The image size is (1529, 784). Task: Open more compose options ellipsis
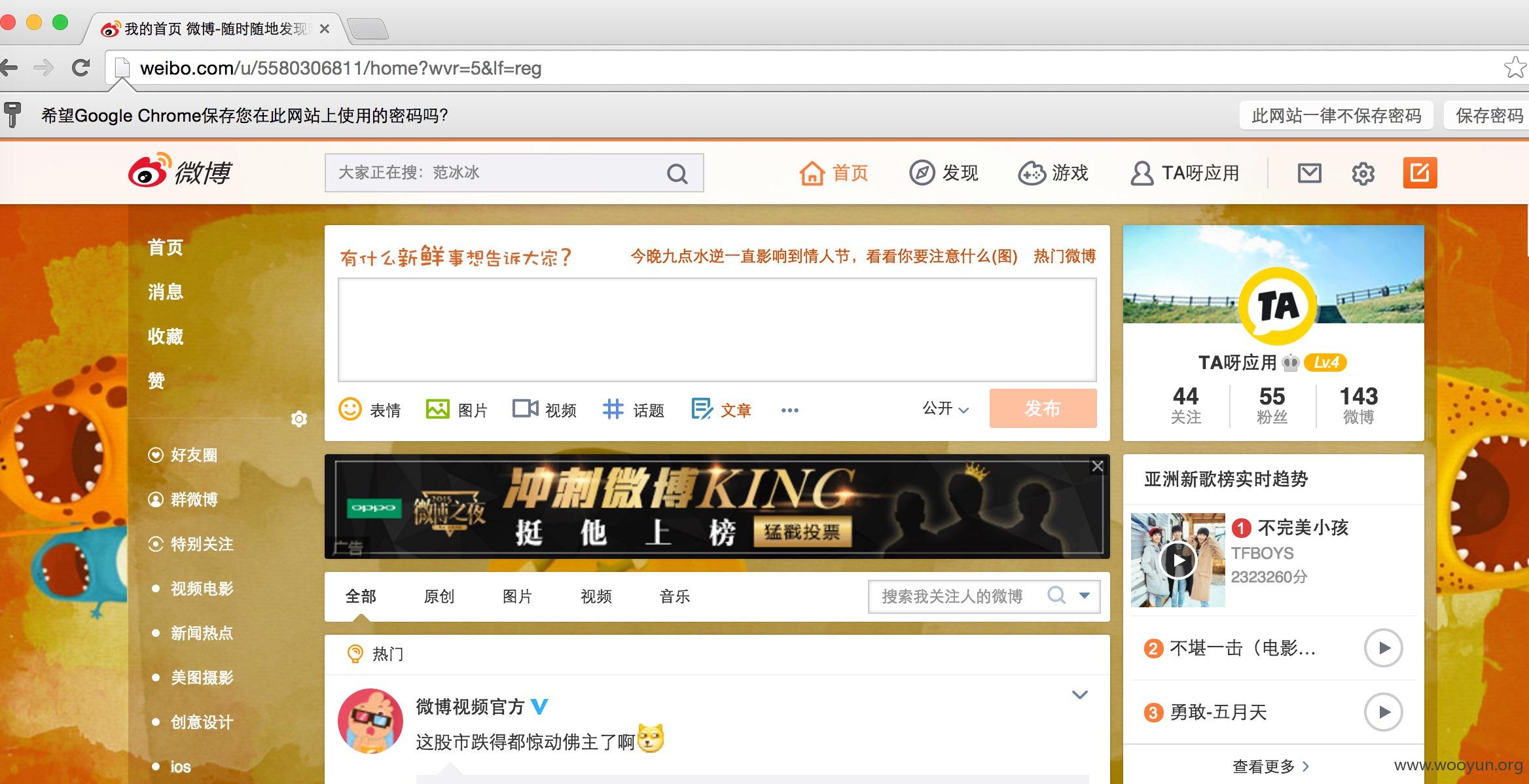coord(789,410)
